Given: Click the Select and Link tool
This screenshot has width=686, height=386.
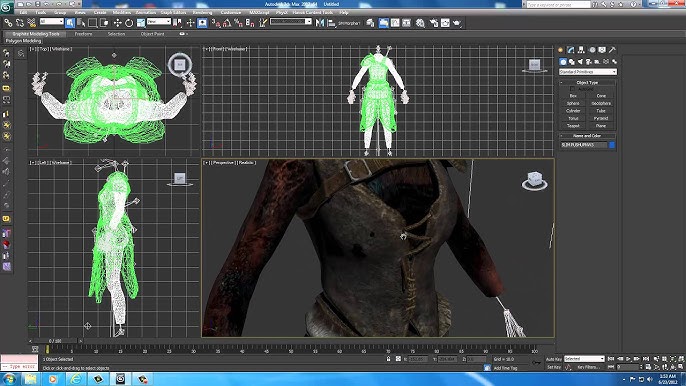Looking at the screenshot, I should click(x=8, y=23).
